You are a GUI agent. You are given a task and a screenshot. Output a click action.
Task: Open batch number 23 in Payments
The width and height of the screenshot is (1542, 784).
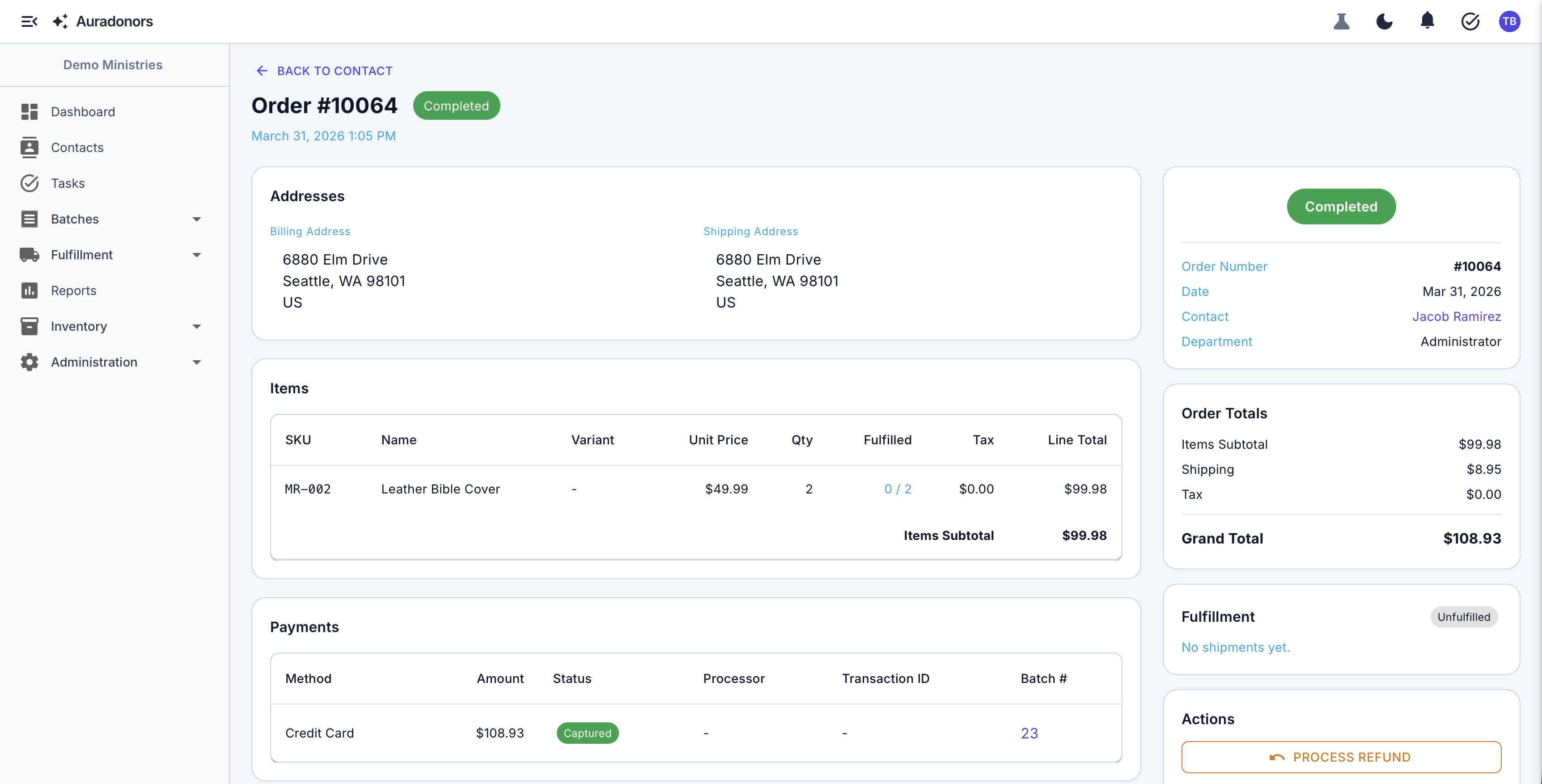tap(1029, 733)
